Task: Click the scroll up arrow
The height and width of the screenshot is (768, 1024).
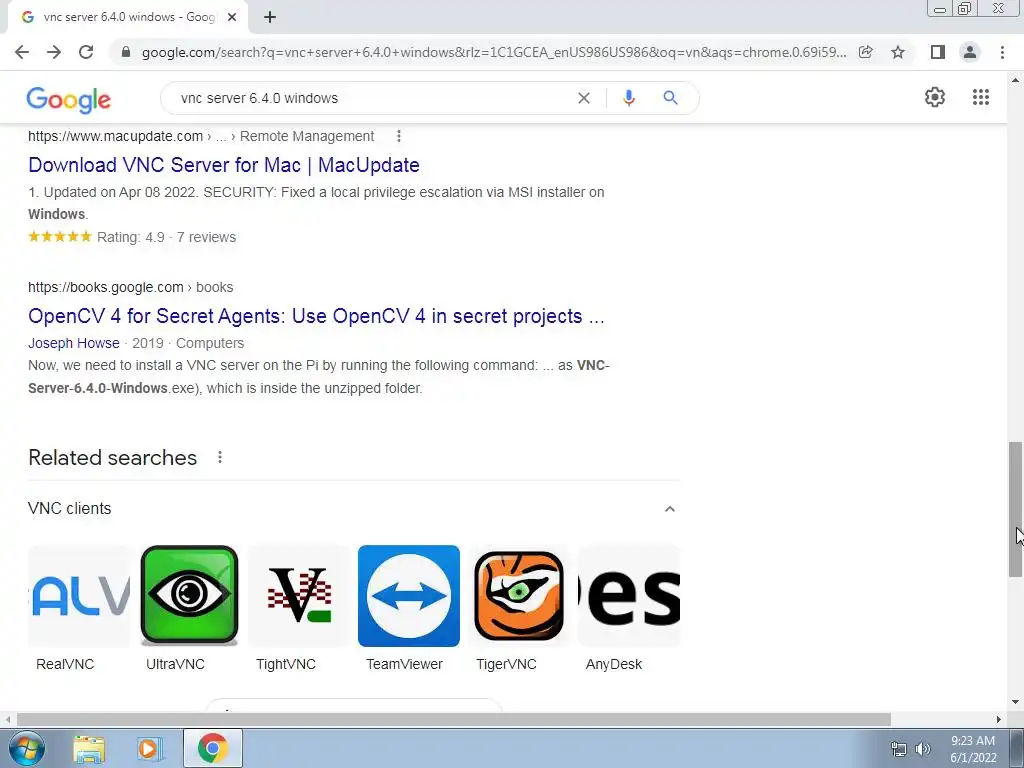Action: pyautogui.click(x=1015, y=80)
